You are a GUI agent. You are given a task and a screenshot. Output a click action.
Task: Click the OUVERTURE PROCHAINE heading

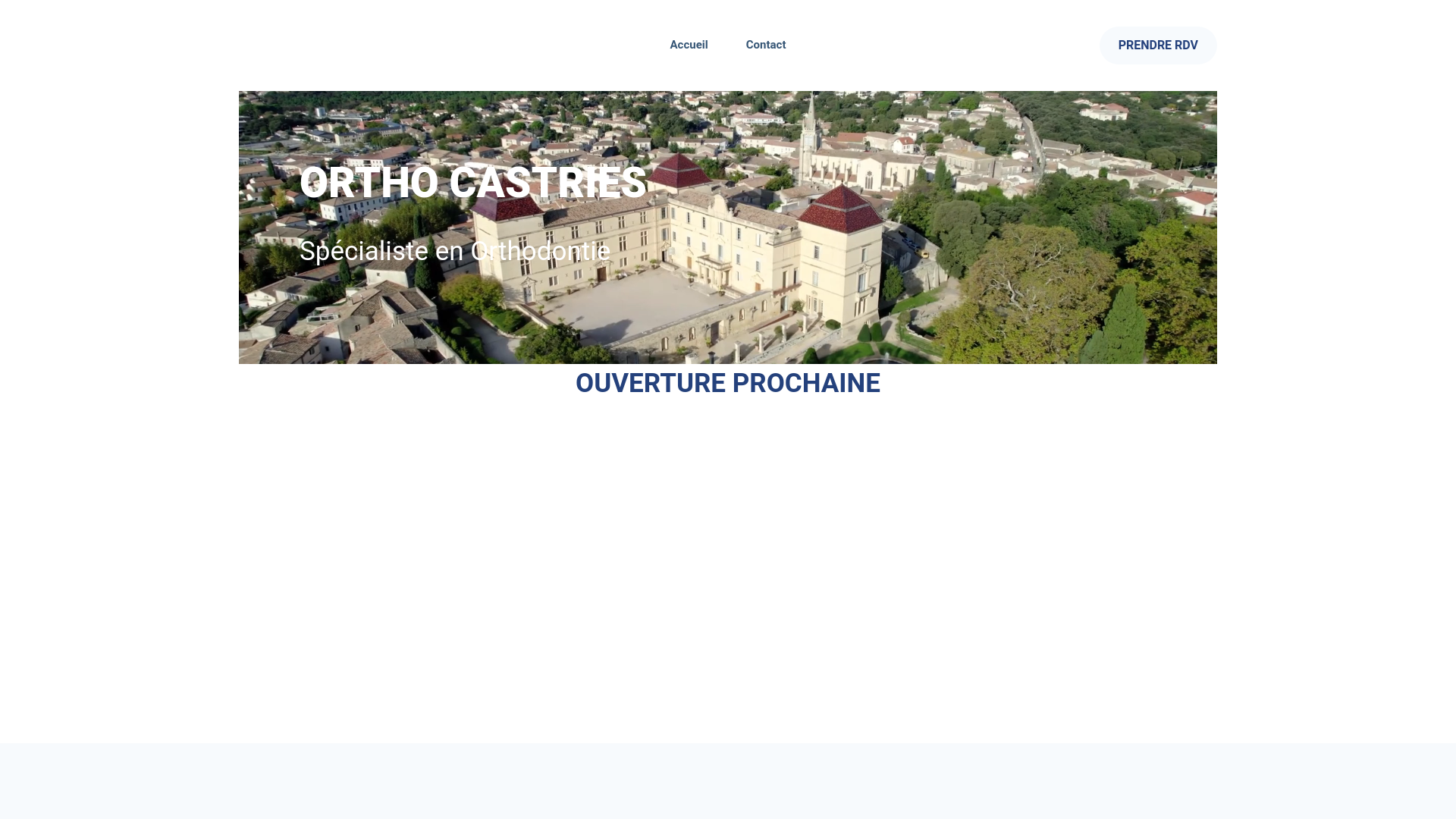pos(728,383)
